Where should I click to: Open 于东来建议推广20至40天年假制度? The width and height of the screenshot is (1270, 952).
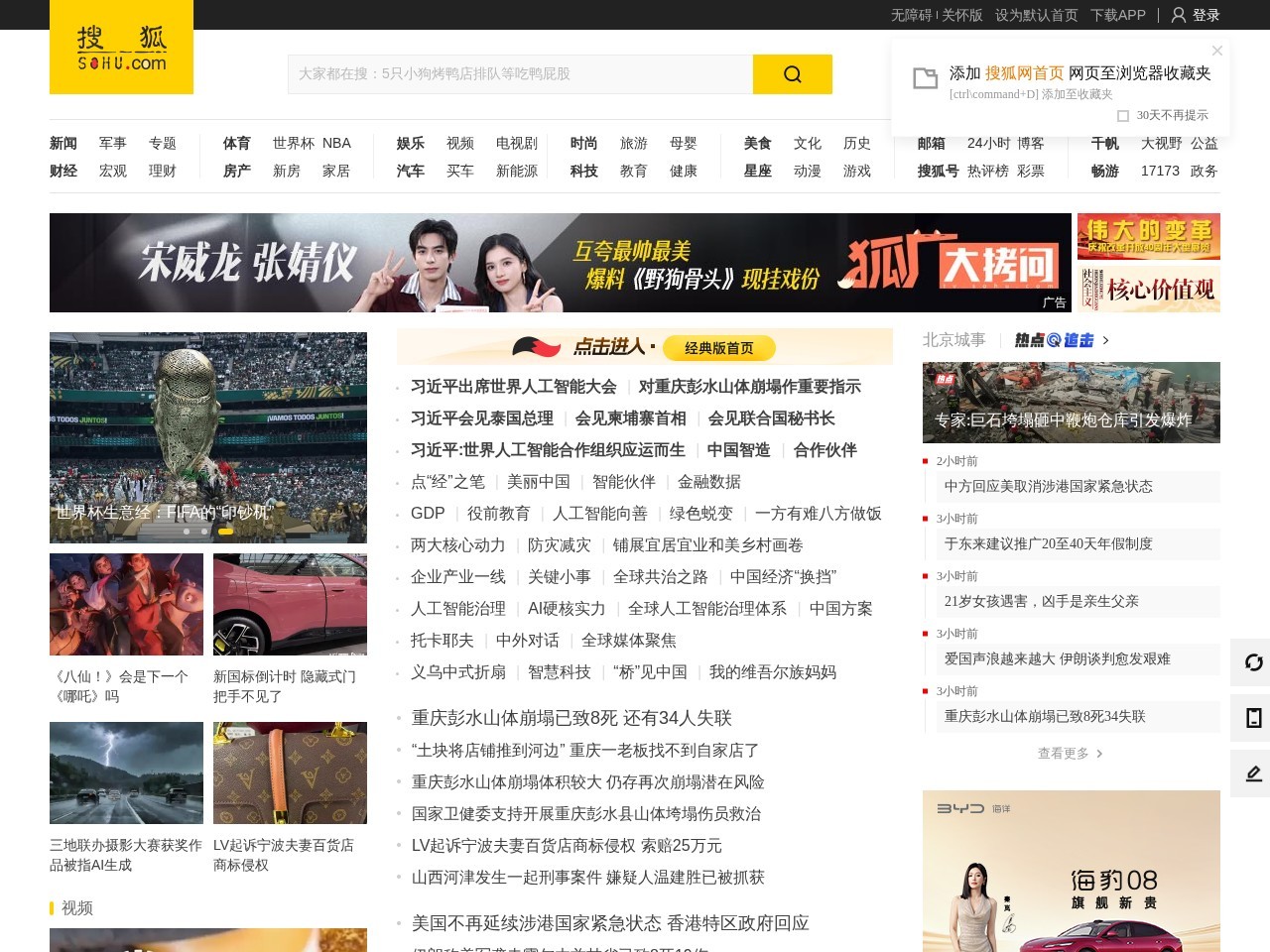pyautogui.click(x=1049, y=543)
